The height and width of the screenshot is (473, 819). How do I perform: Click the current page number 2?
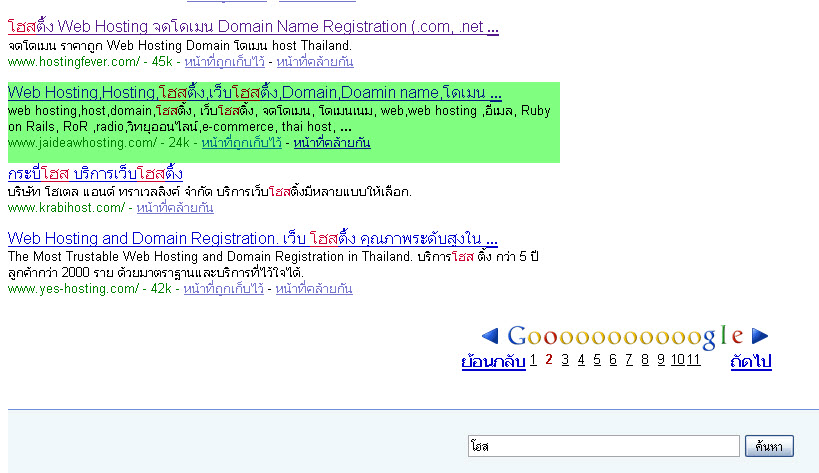pyautogui.click(x=549, y=360)
